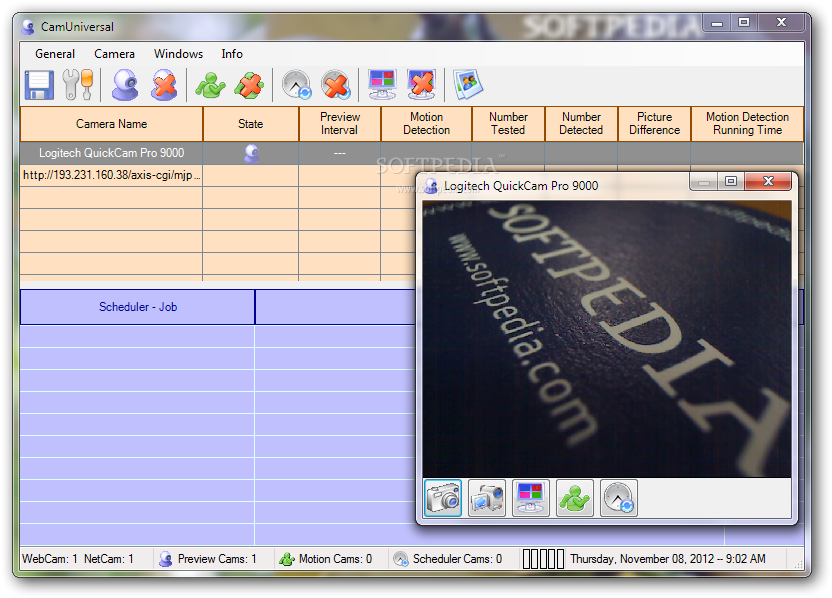
Task: Click the webcam state icon in the Logitech row
Action: tap(252, 153)
